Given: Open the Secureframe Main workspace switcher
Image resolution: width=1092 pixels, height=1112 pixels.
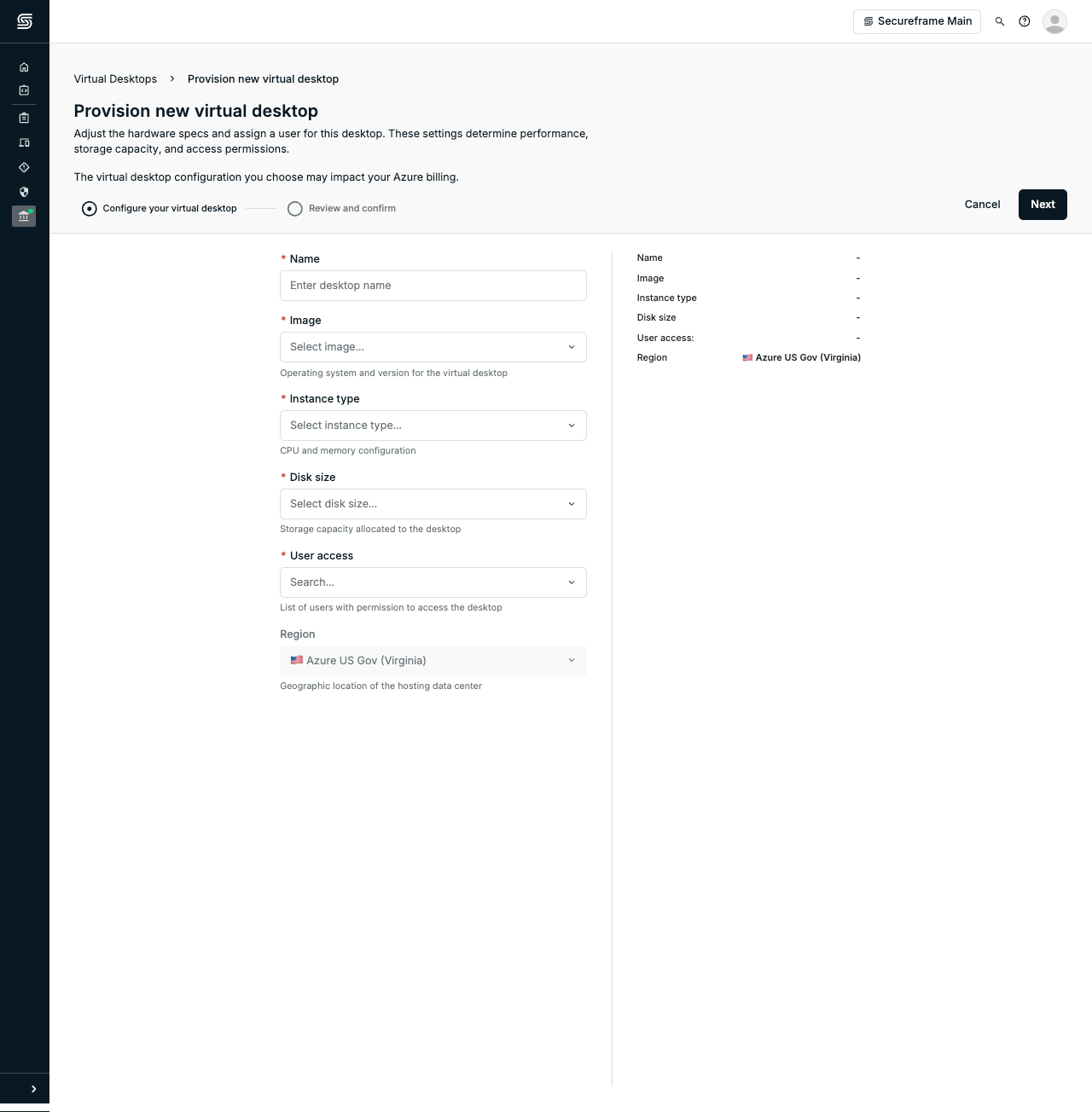Looking at the screenshot, I should [x=917, y=21].
